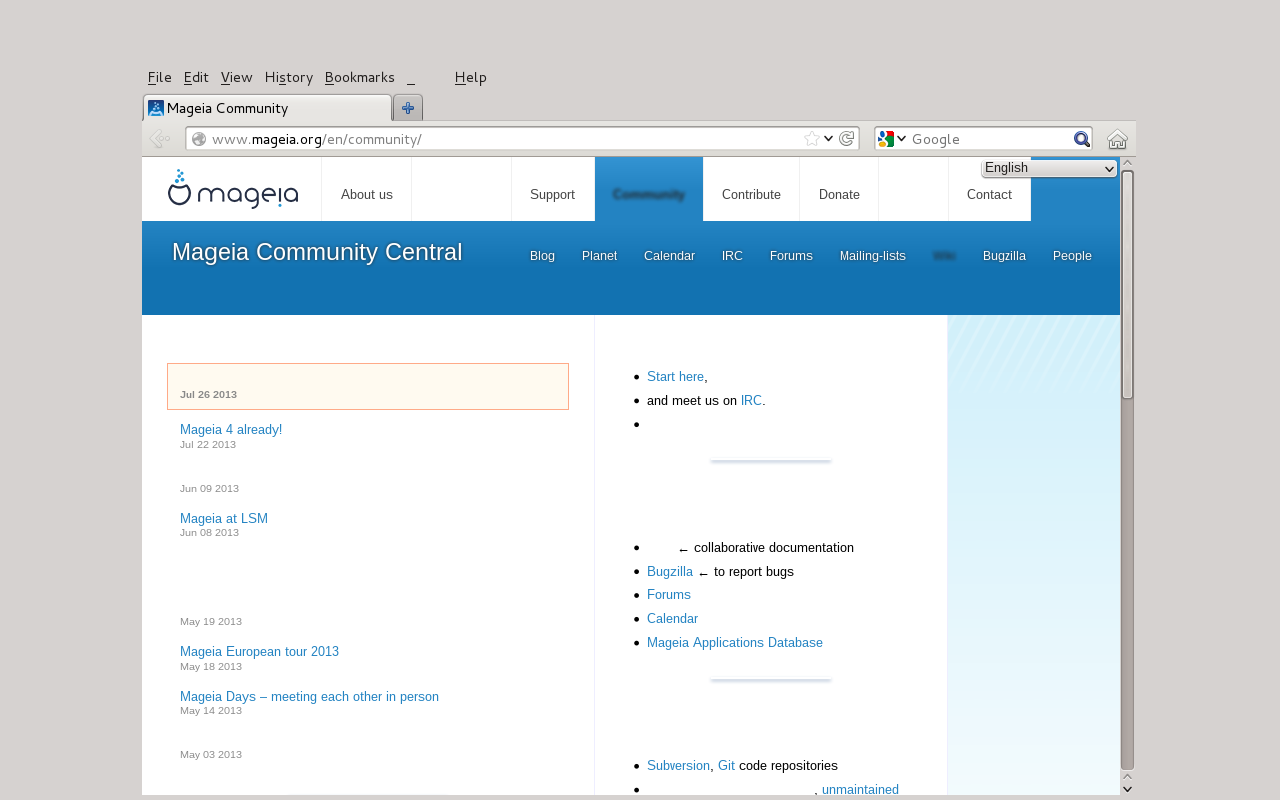Open Bugzilla in the blue header
This screenshot has height=800, width=1280.
[1004, 256]
